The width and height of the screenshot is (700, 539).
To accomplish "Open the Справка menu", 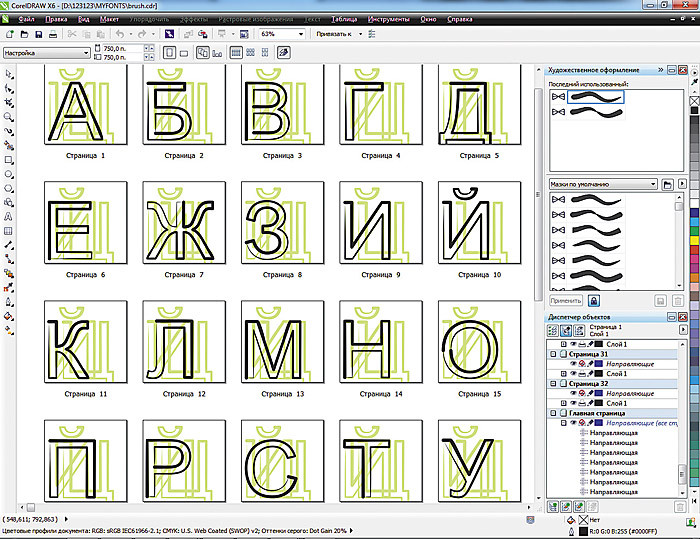I will pos(459,19).
